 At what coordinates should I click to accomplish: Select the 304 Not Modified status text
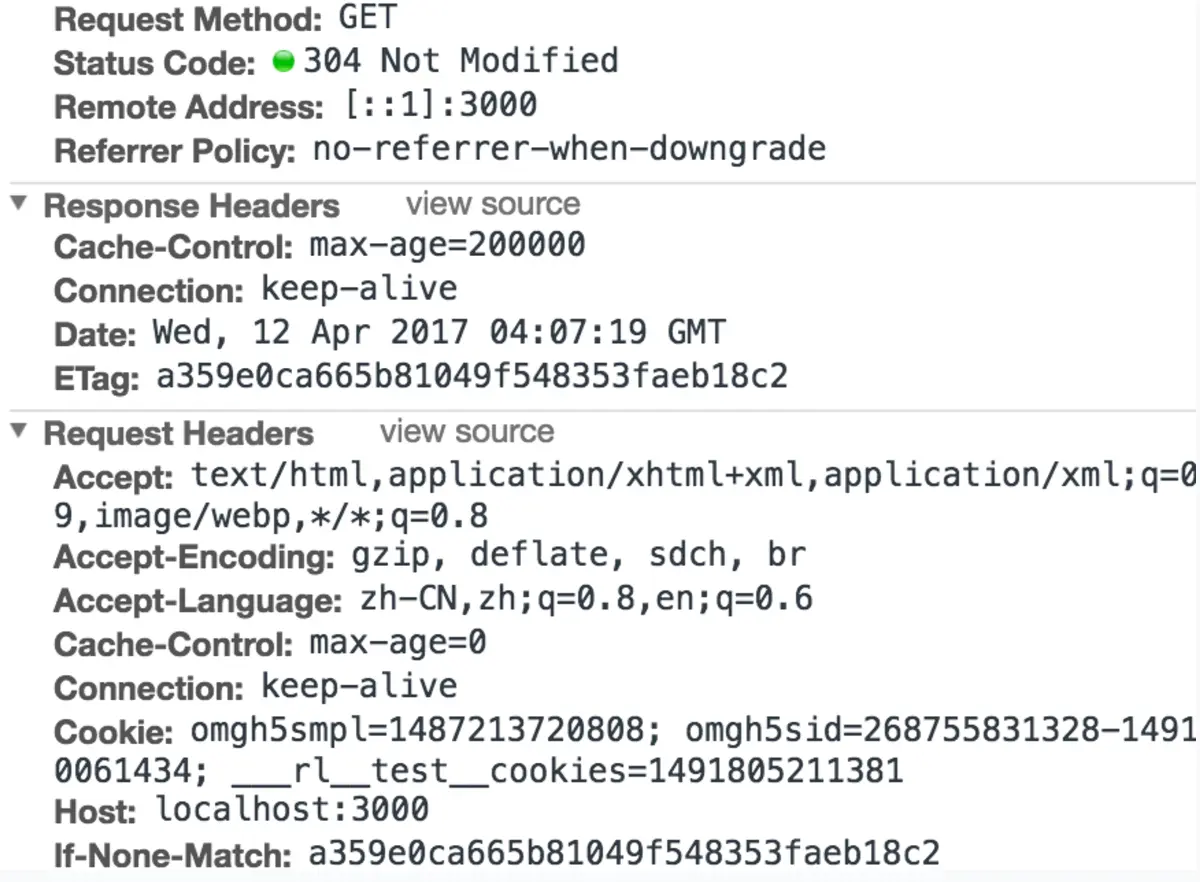(x=461, y=61)
